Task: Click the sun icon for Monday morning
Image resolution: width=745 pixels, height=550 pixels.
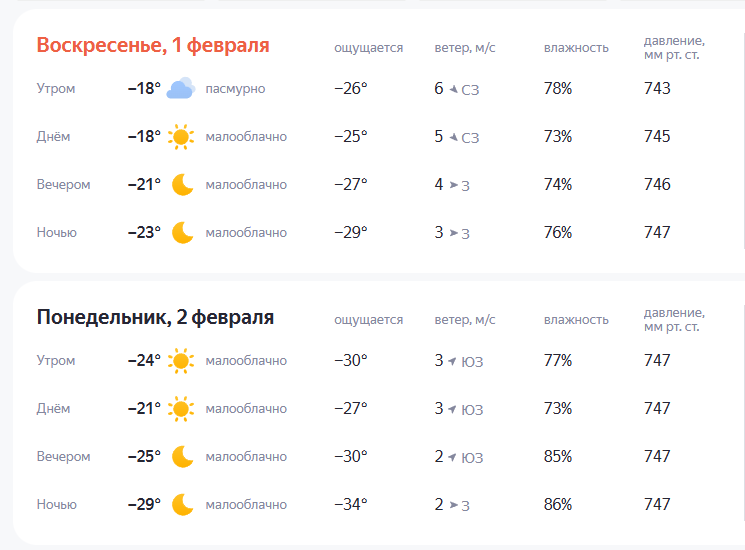Action: click(x=181, y=361)
